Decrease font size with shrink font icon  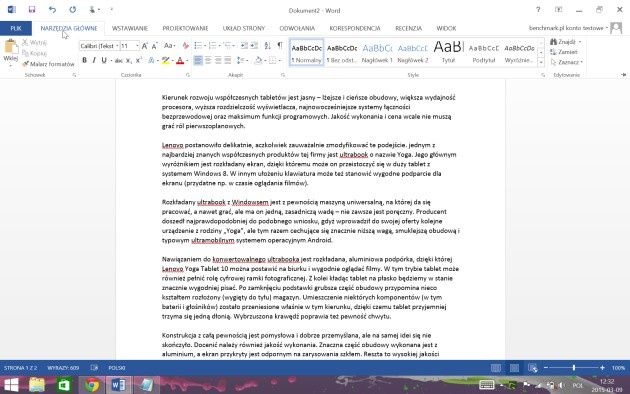pyautogui.click(x=155, y=46)
